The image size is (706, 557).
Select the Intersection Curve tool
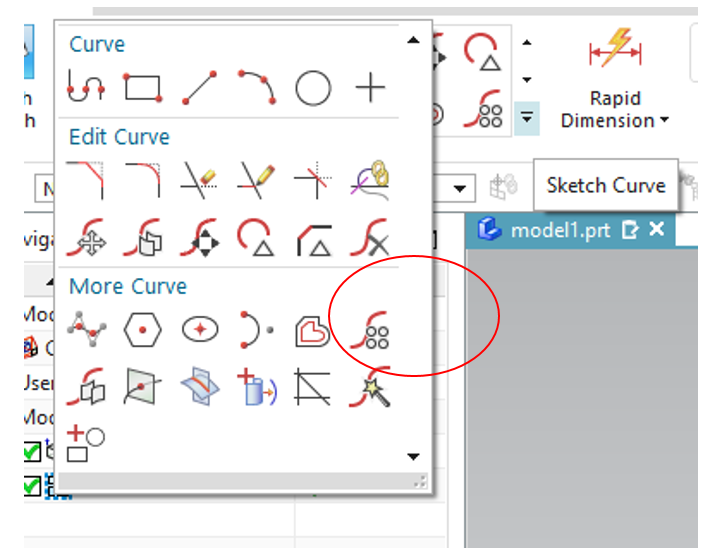(x=200, y=386)
